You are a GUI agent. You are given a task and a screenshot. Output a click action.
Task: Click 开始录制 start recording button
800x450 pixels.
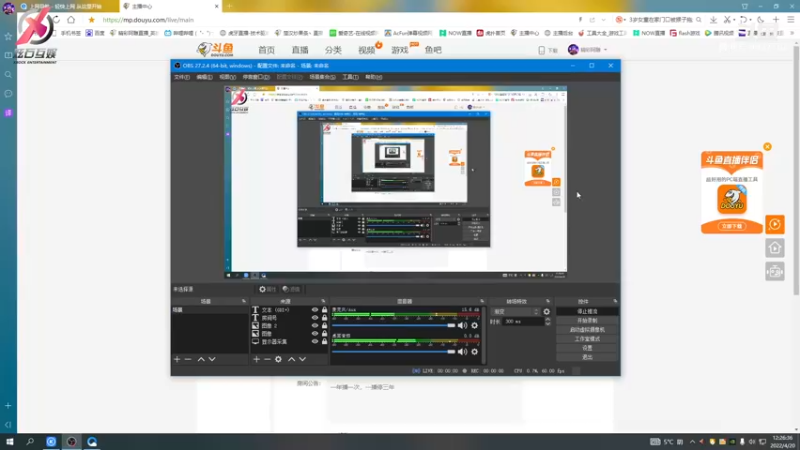pyautogui.click(x=587, y=320)
